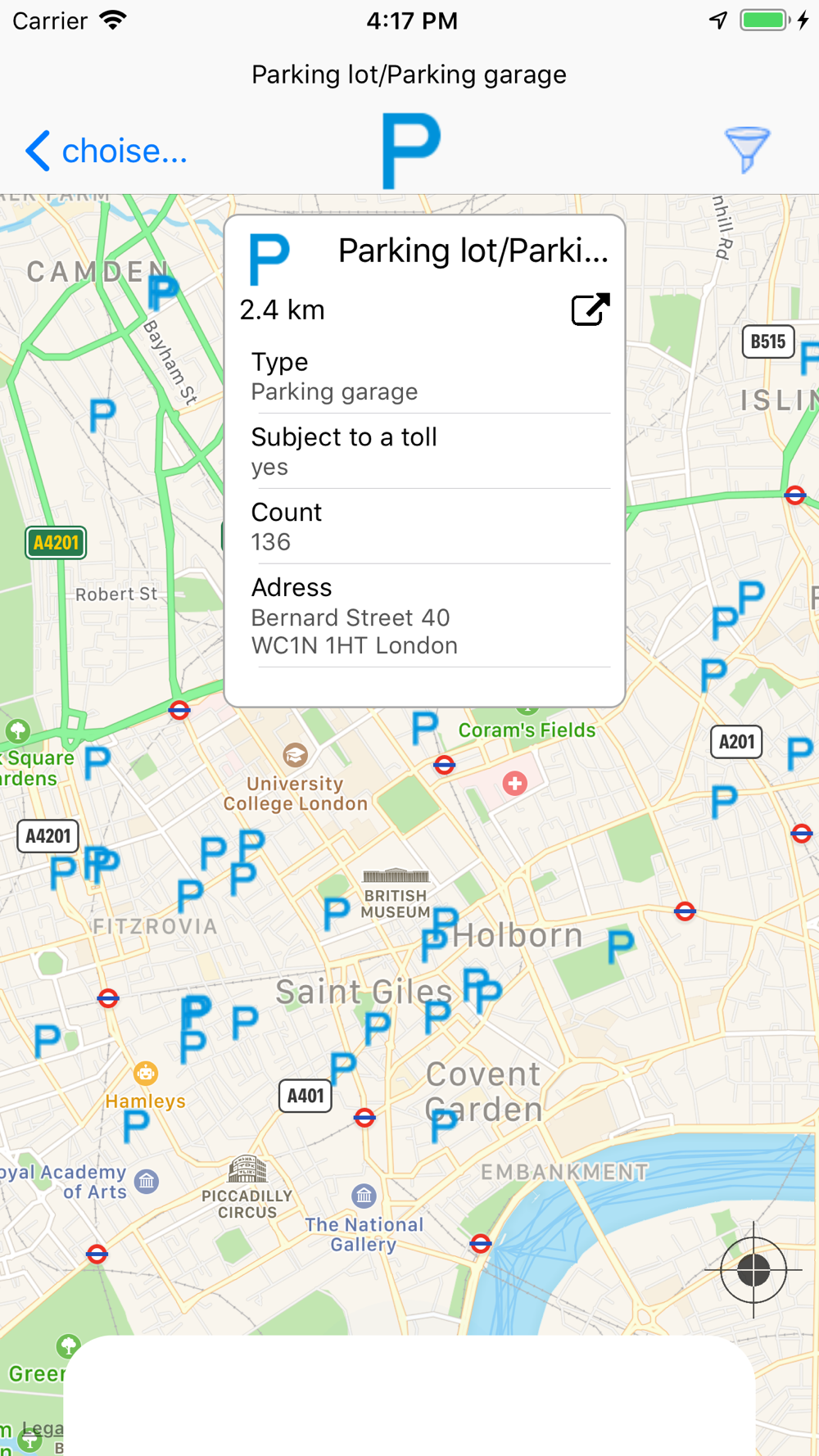
Task: Select parking marker below A201 sign
Action: (724, 802)
